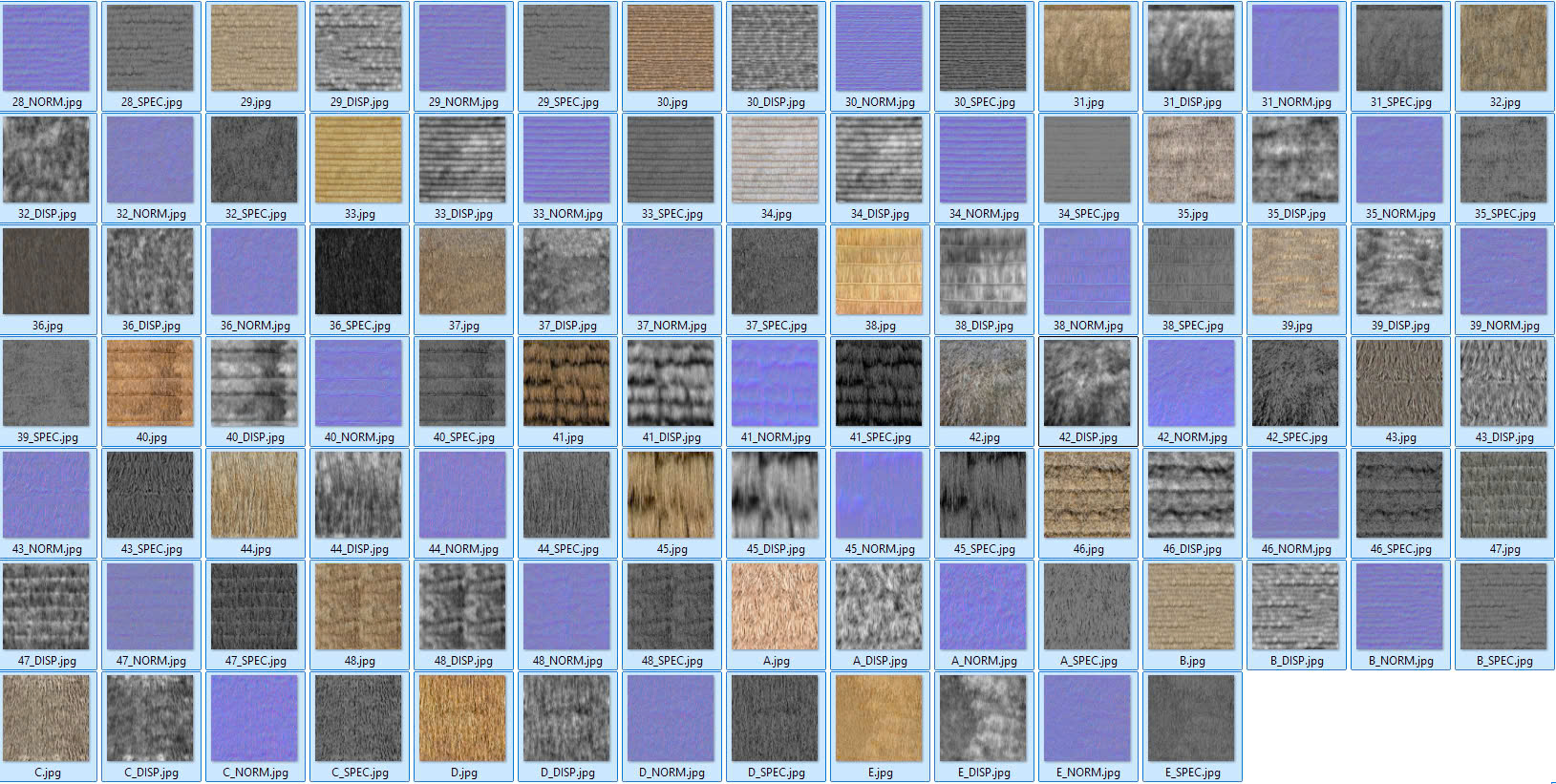This screenshot has height=784, width=1556.
Task: Select the 42_DISP.jpg thumbnail
Action: coord(1087,384)
